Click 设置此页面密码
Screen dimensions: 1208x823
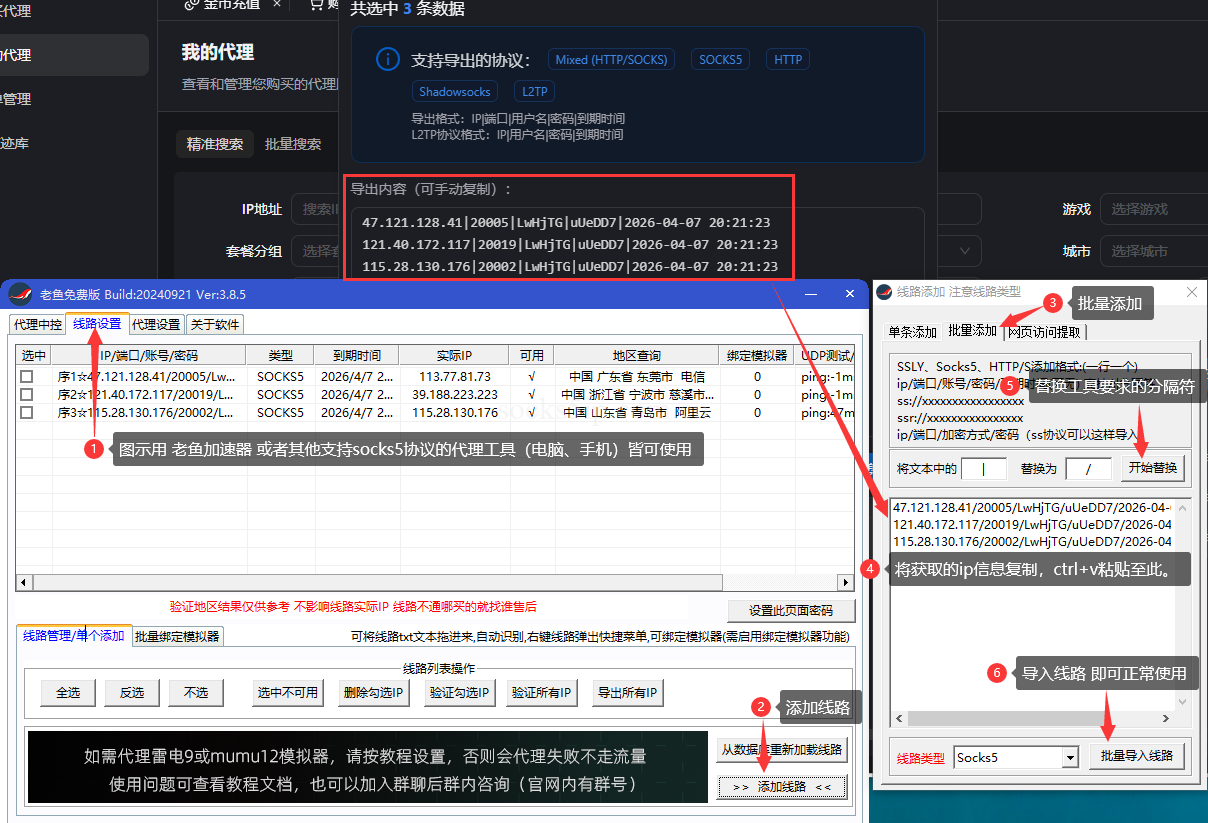click(791, 610)
